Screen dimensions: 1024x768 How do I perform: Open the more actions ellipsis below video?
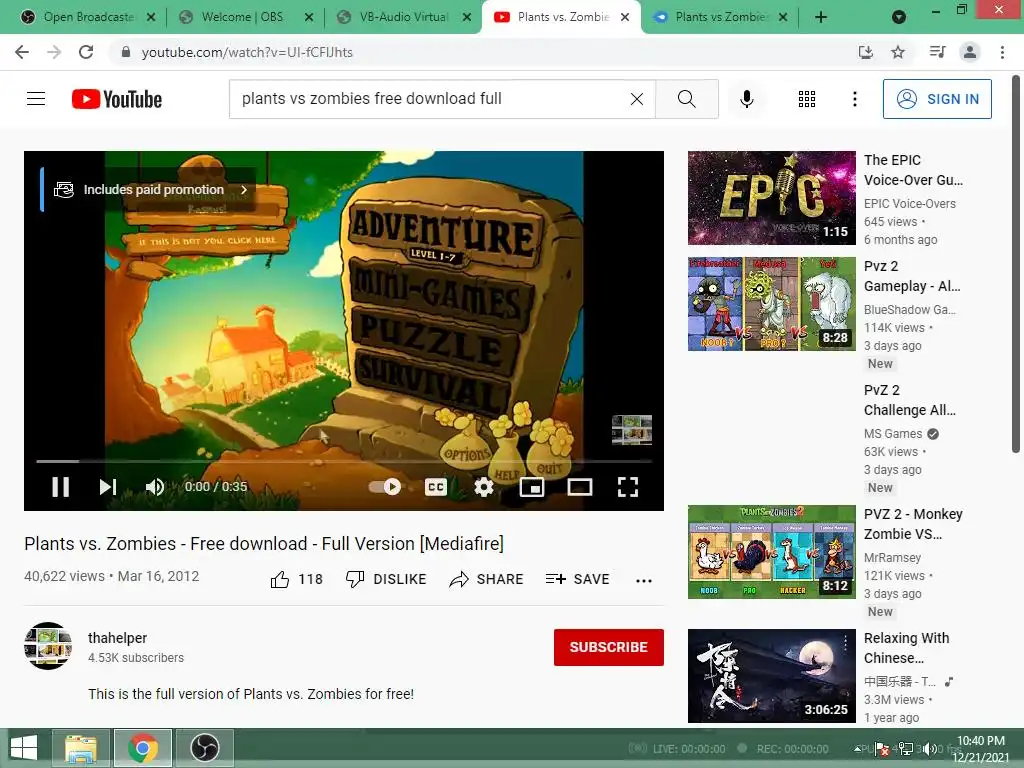644,581
